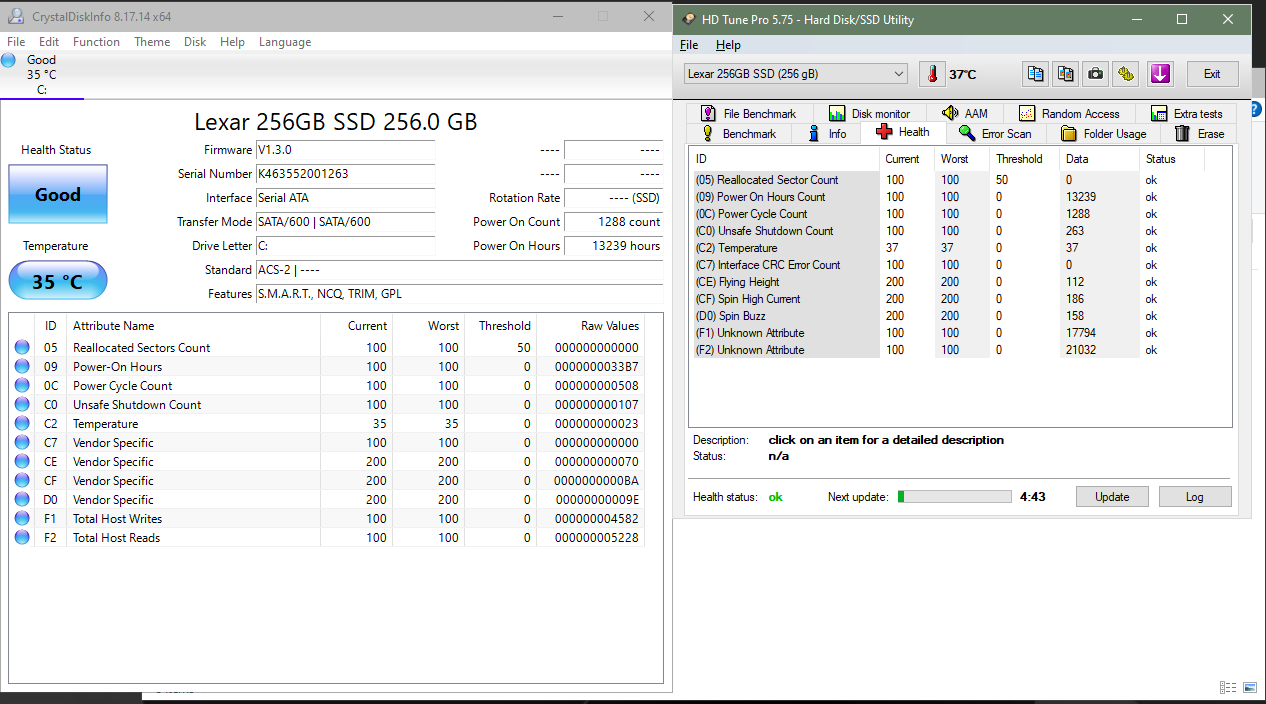Click the camera screenshot icon in HD Tune

tap(1095, 73)
